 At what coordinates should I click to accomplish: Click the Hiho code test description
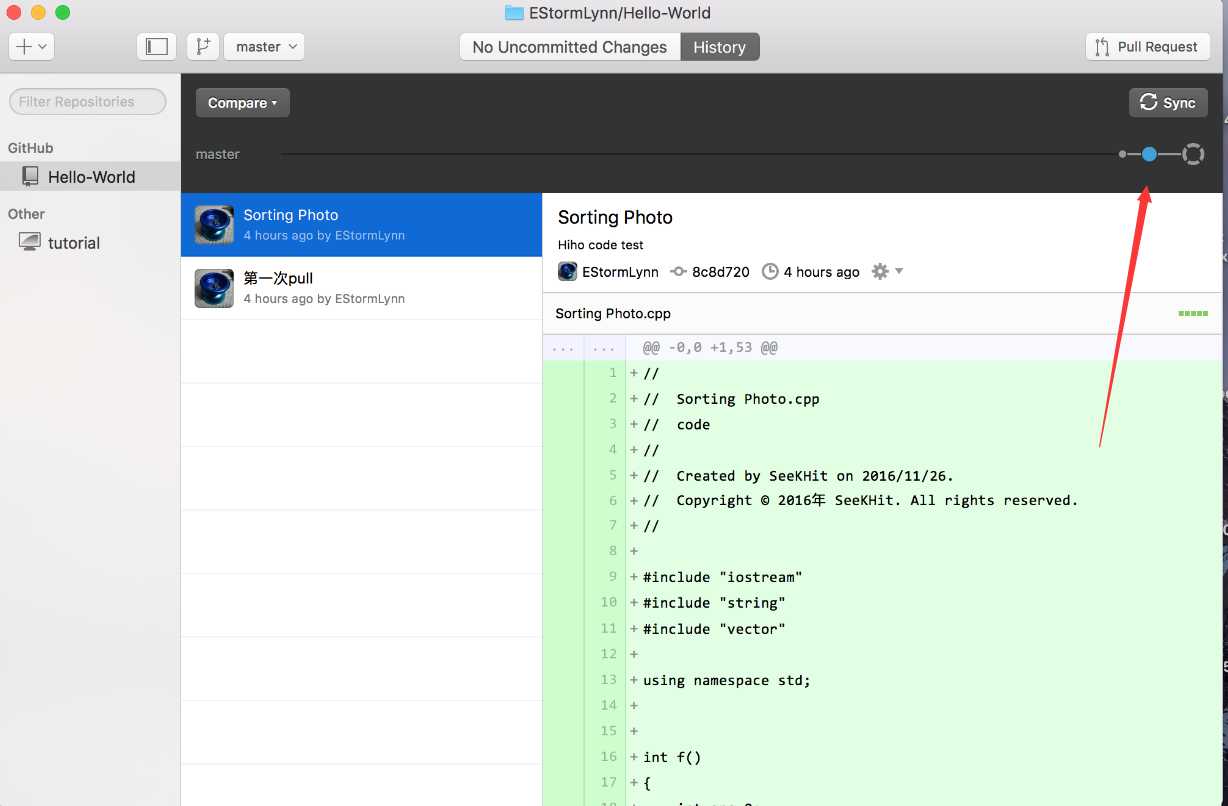pyautogui.click(x=600, y=245)
